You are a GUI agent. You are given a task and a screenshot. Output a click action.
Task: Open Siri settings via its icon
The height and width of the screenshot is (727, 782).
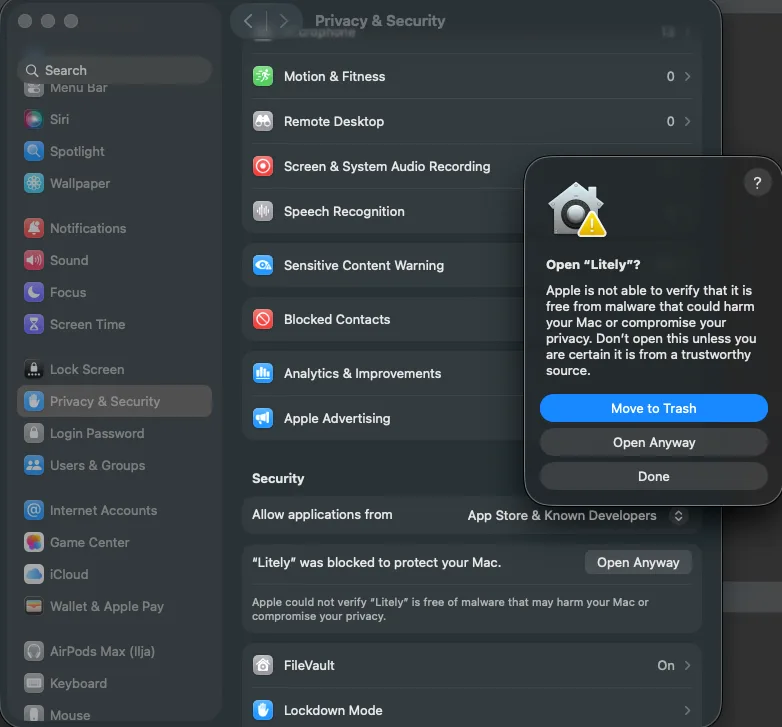33,119
